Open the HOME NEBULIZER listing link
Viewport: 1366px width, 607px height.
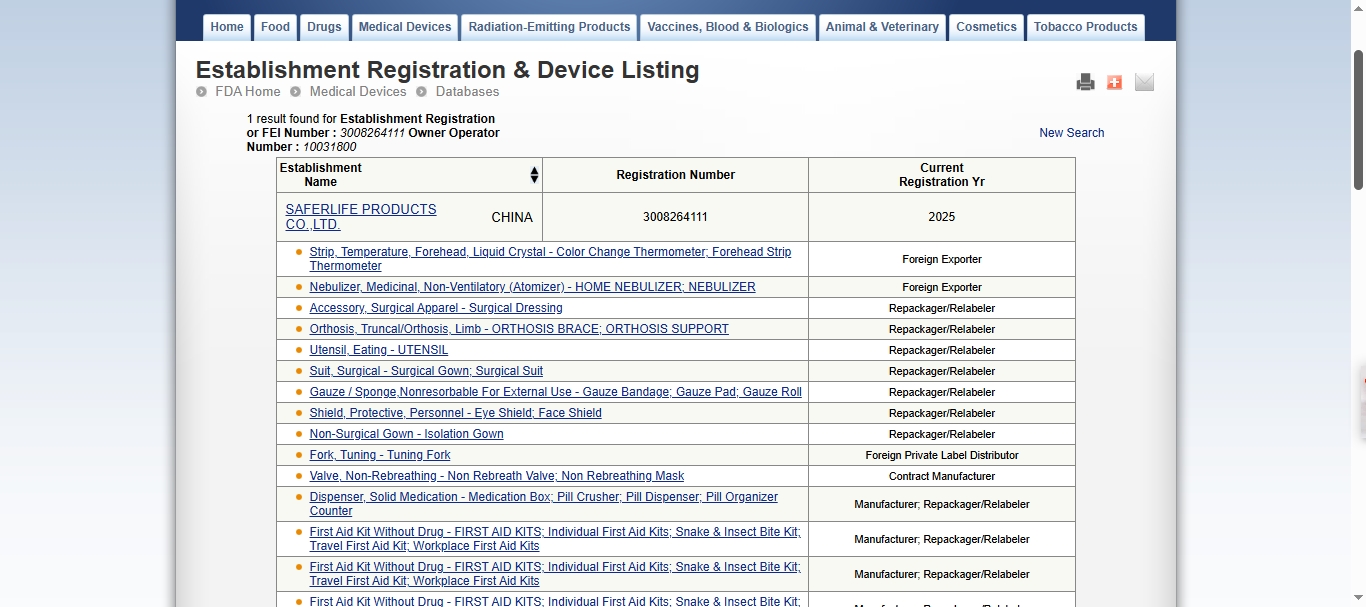pos(532,287)
